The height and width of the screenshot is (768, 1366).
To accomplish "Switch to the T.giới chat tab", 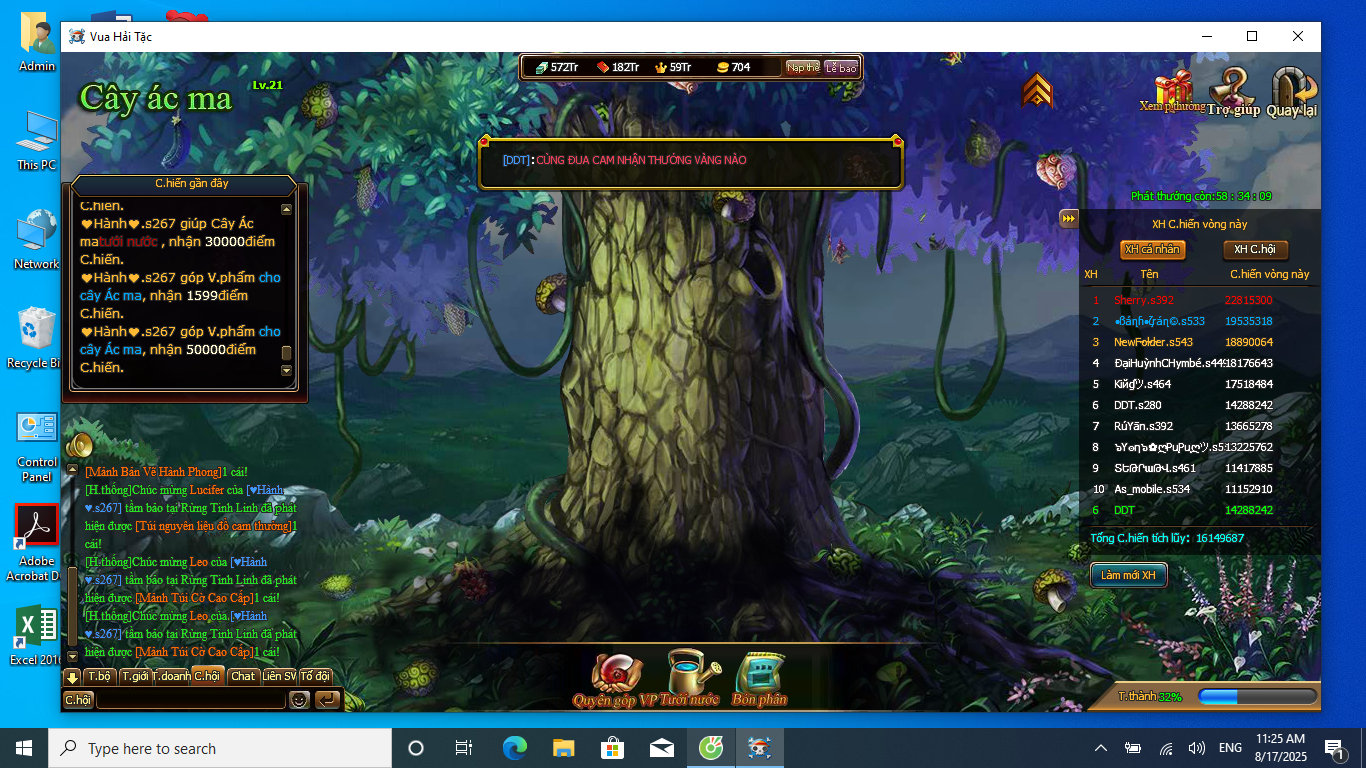I will 135,676.
